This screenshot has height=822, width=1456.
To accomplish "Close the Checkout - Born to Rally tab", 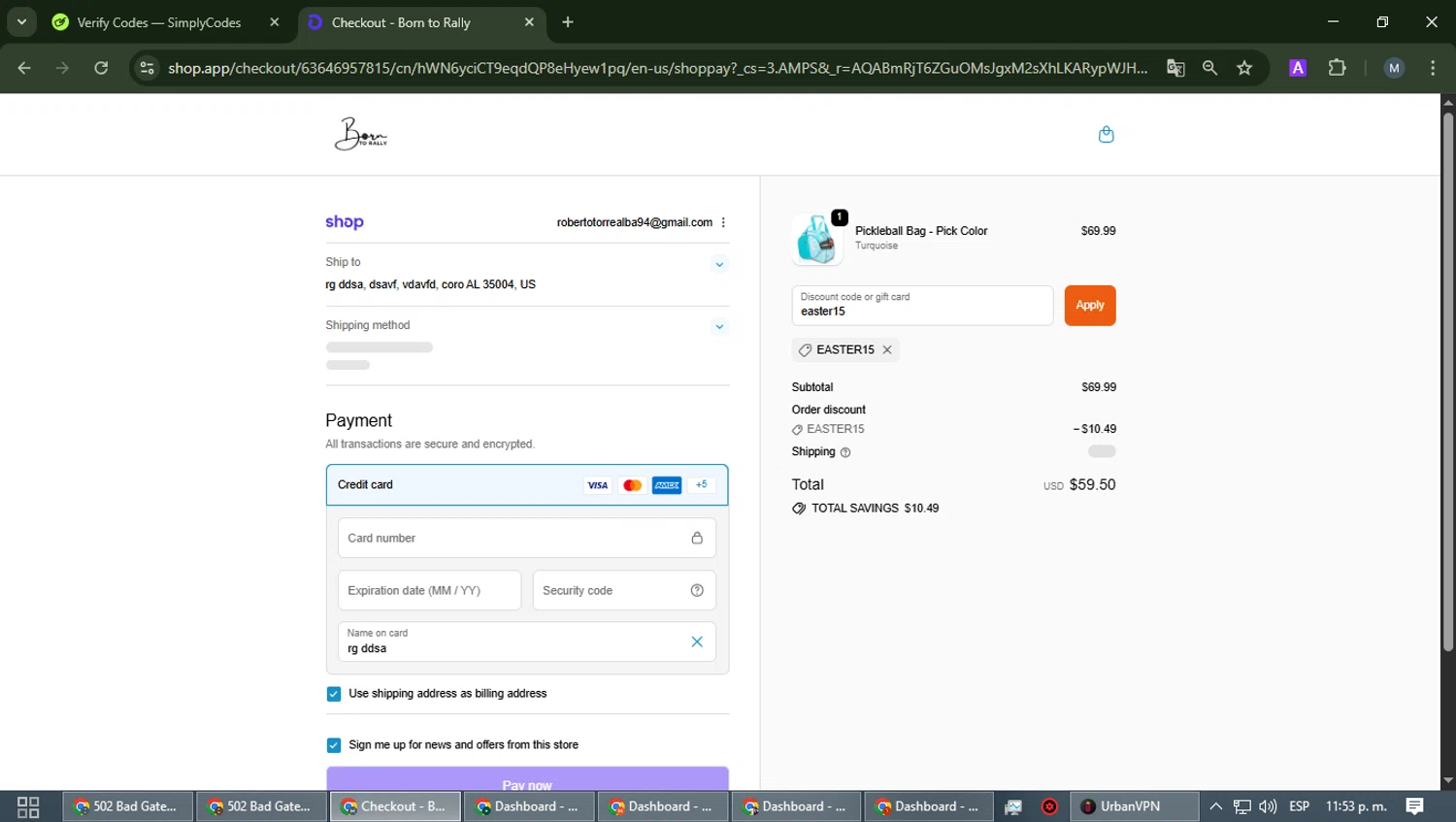I will pos(529,22).
